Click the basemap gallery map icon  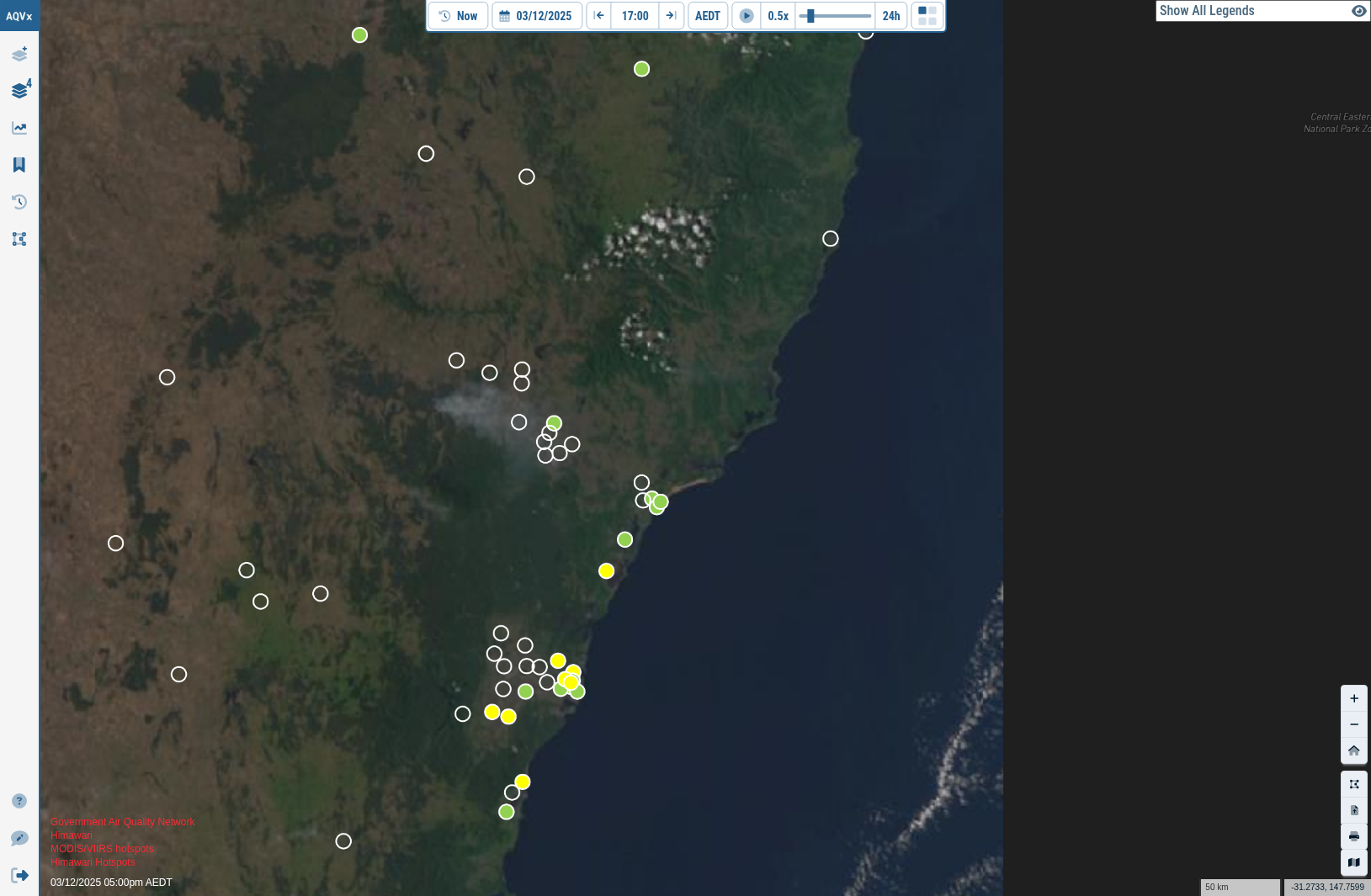pyautogui.click(x=1354, y=862)
